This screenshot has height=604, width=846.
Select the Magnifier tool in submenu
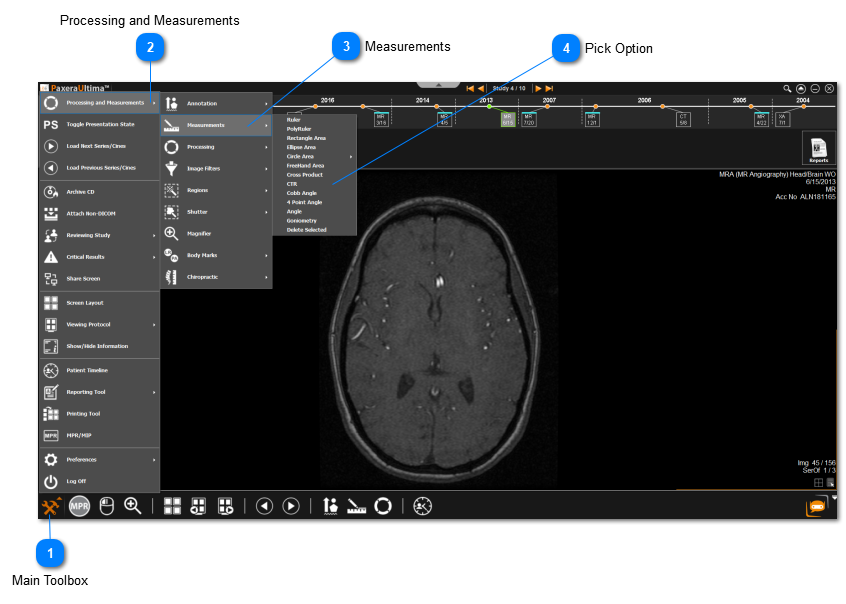pyautogui.click(x=198, y=233)
